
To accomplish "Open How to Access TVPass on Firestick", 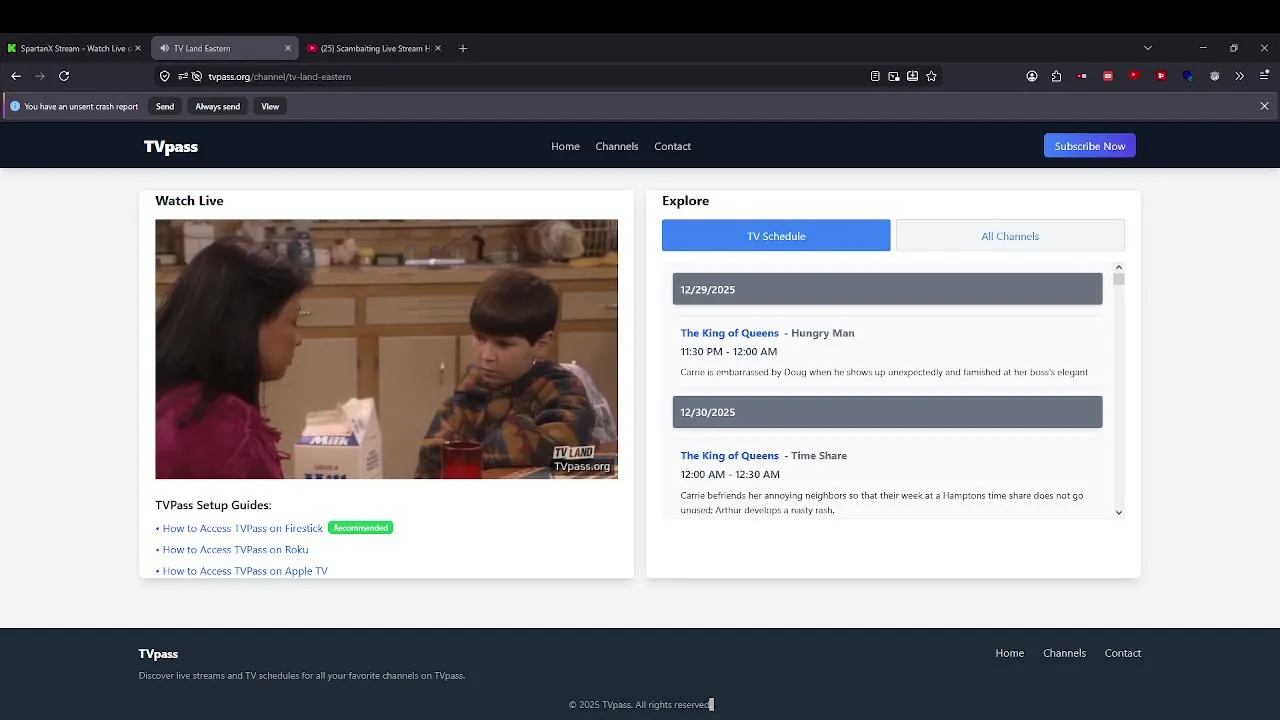I will click(243, 528).
